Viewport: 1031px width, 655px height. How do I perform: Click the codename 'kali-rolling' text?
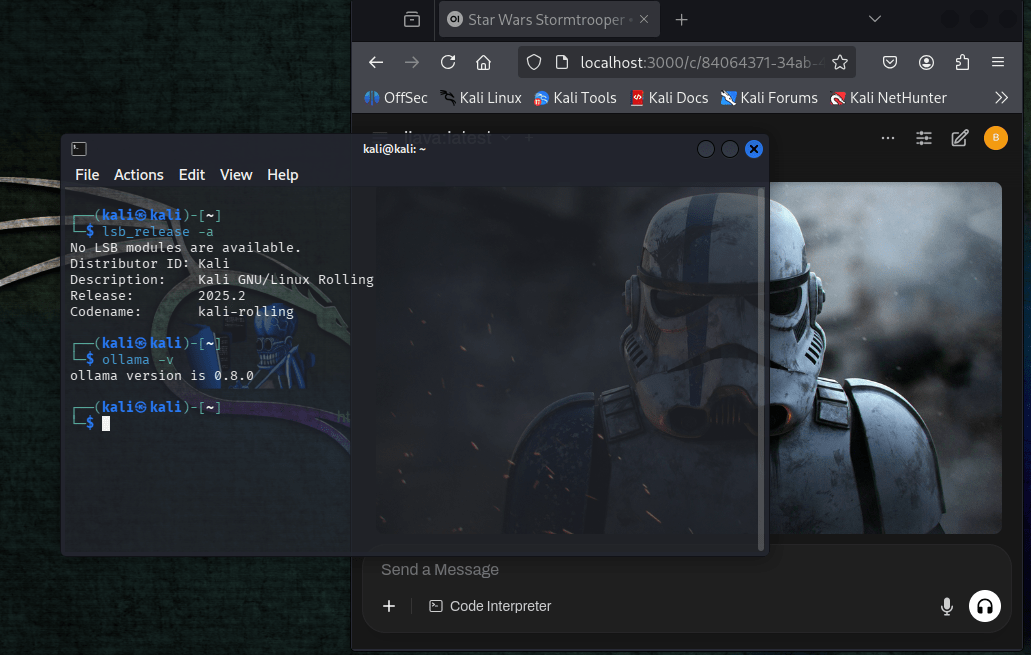246,312
